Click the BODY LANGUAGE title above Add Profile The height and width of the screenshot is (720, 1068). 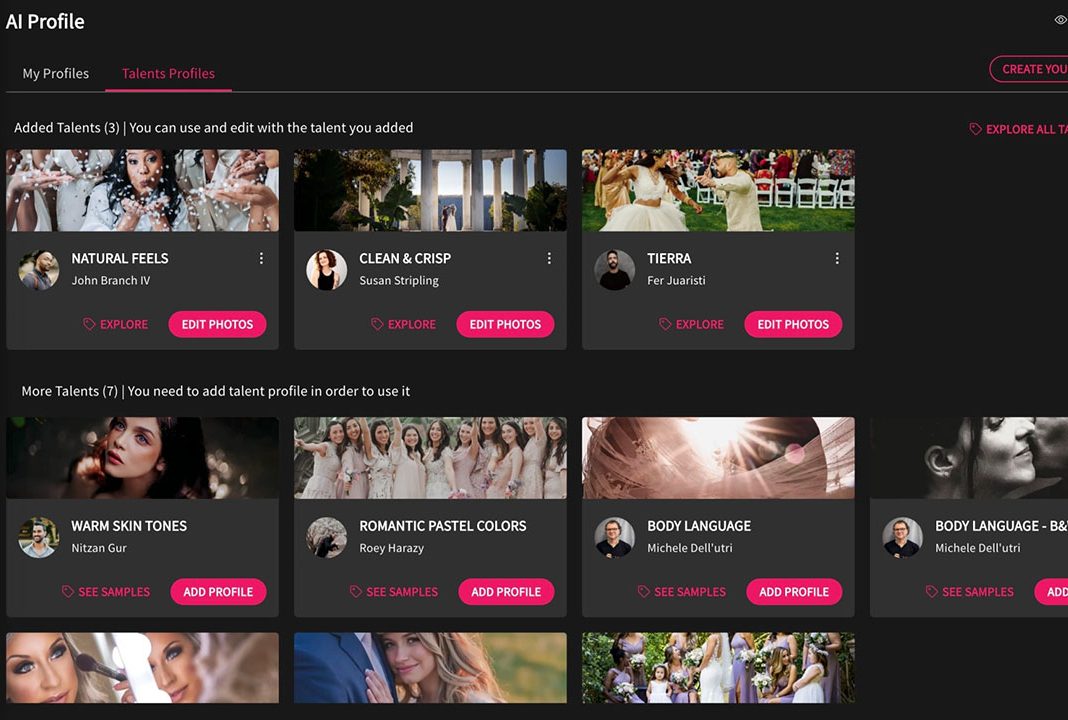click(x=699, y=526)
